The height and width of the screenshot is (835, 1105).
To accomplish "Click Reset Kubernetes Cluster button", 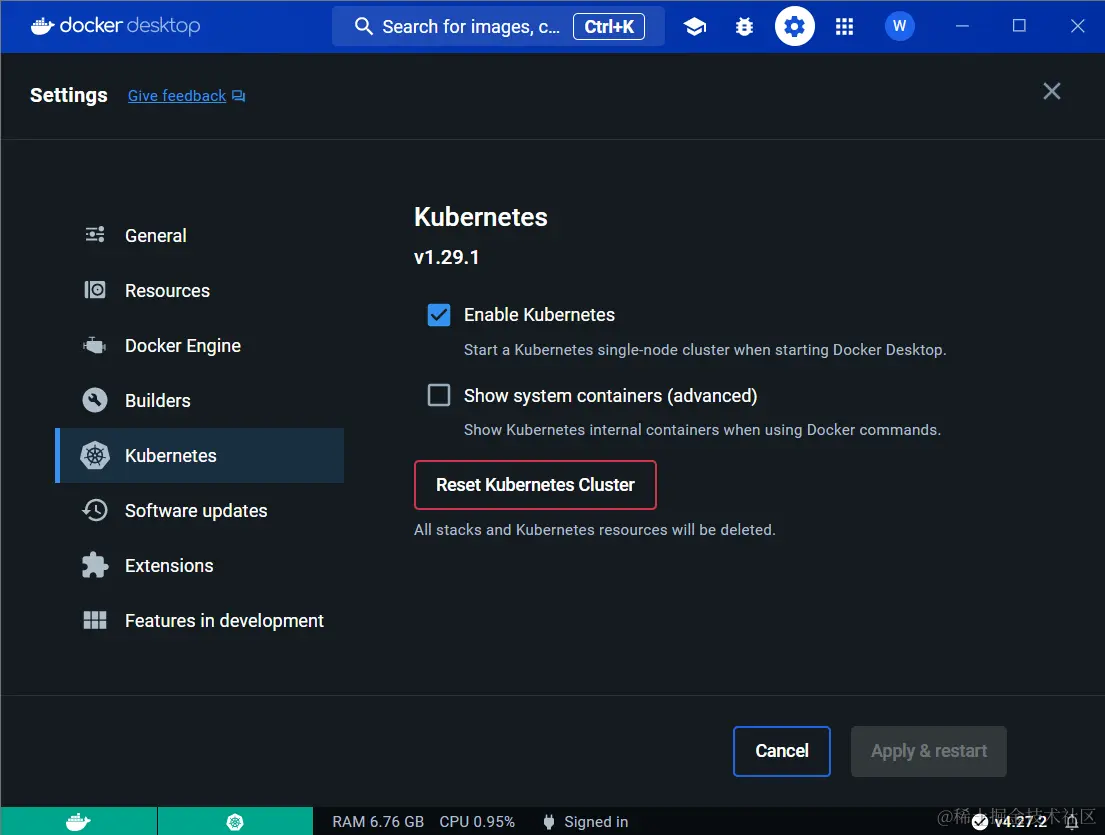I will tap(535, 485).
